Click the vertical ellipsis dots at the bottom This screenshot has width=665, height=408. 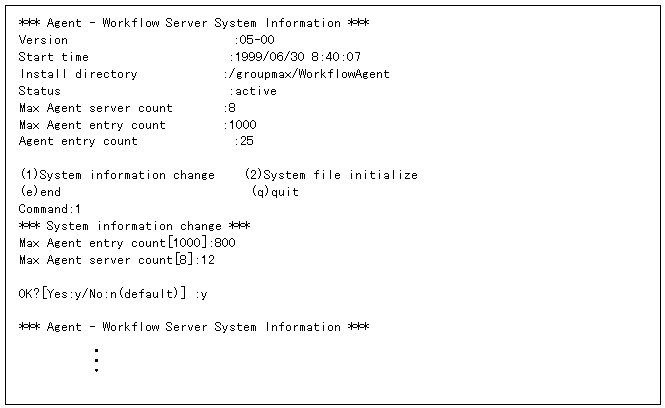click(x=96, y=360)
